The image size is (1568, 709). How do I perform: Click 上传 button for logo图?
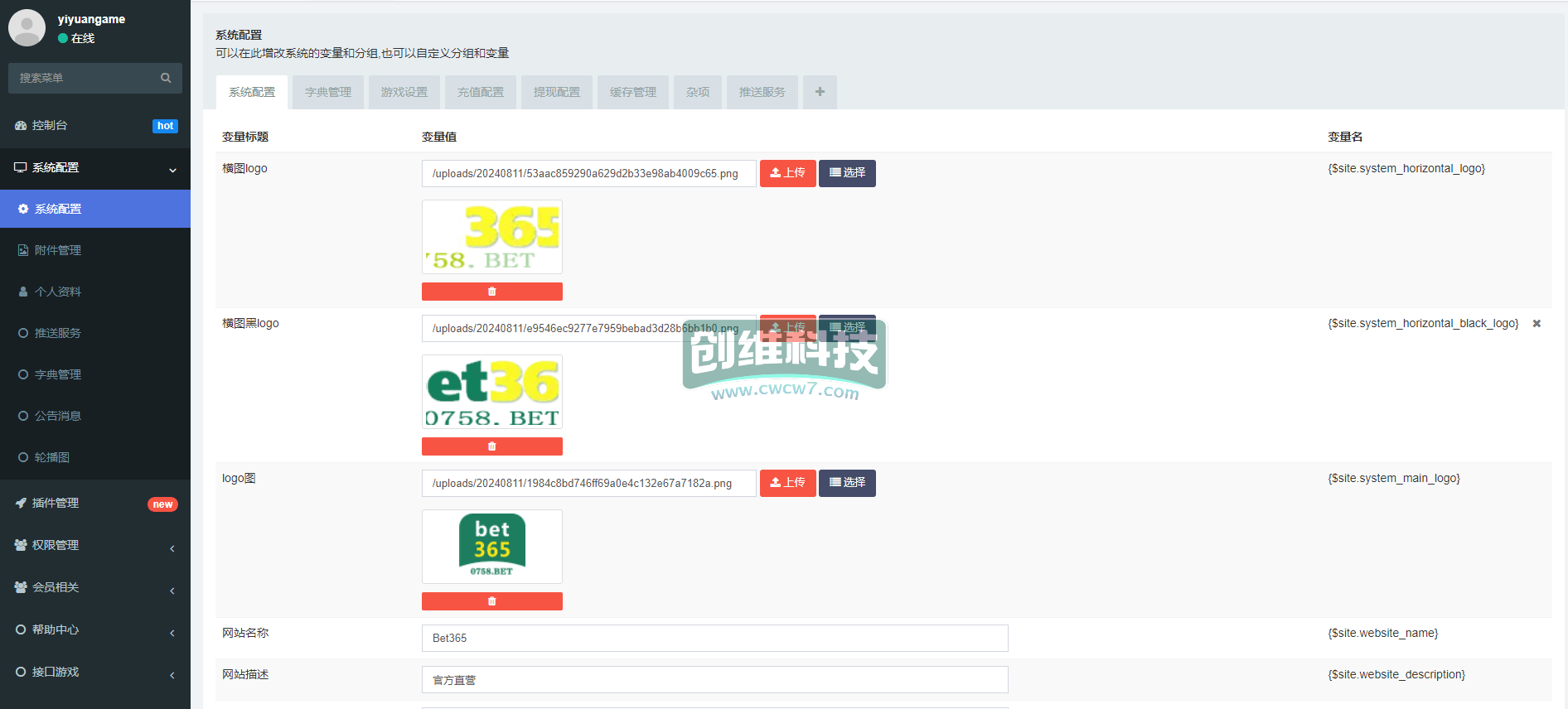click(788, 483)
